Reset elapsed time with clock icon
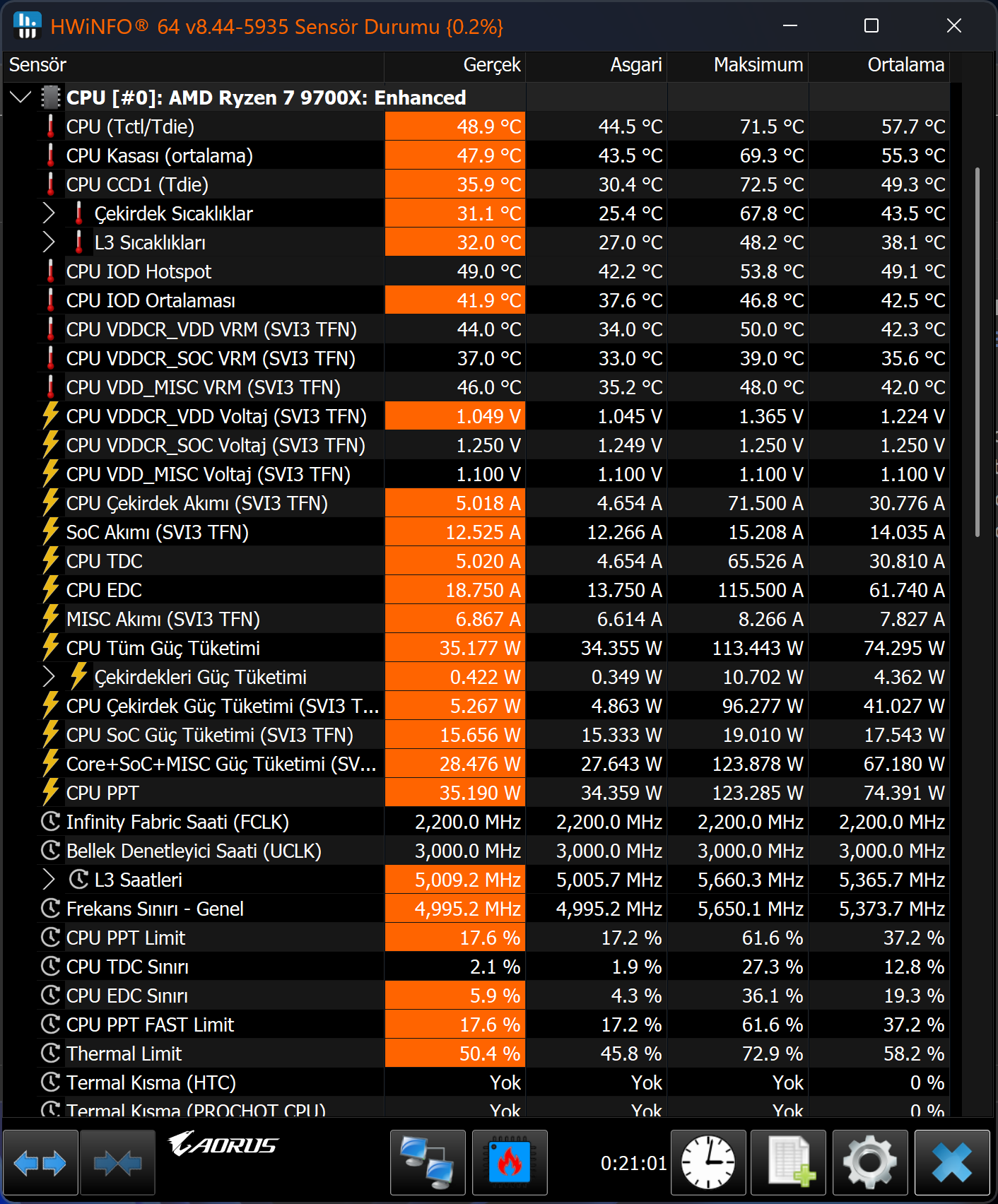This screenshot has height=1204, width=998. pos(708,1162)
